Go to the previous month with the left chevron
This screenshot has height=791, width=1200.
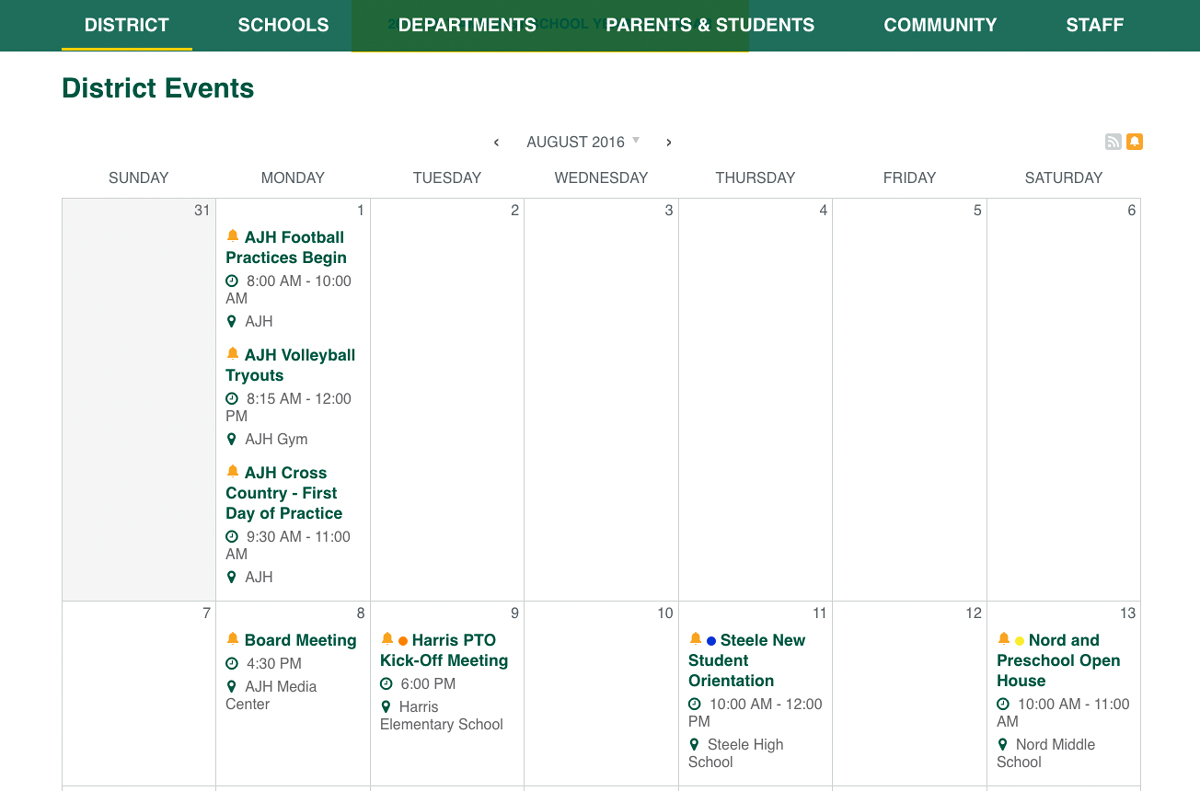pos(496,142)
